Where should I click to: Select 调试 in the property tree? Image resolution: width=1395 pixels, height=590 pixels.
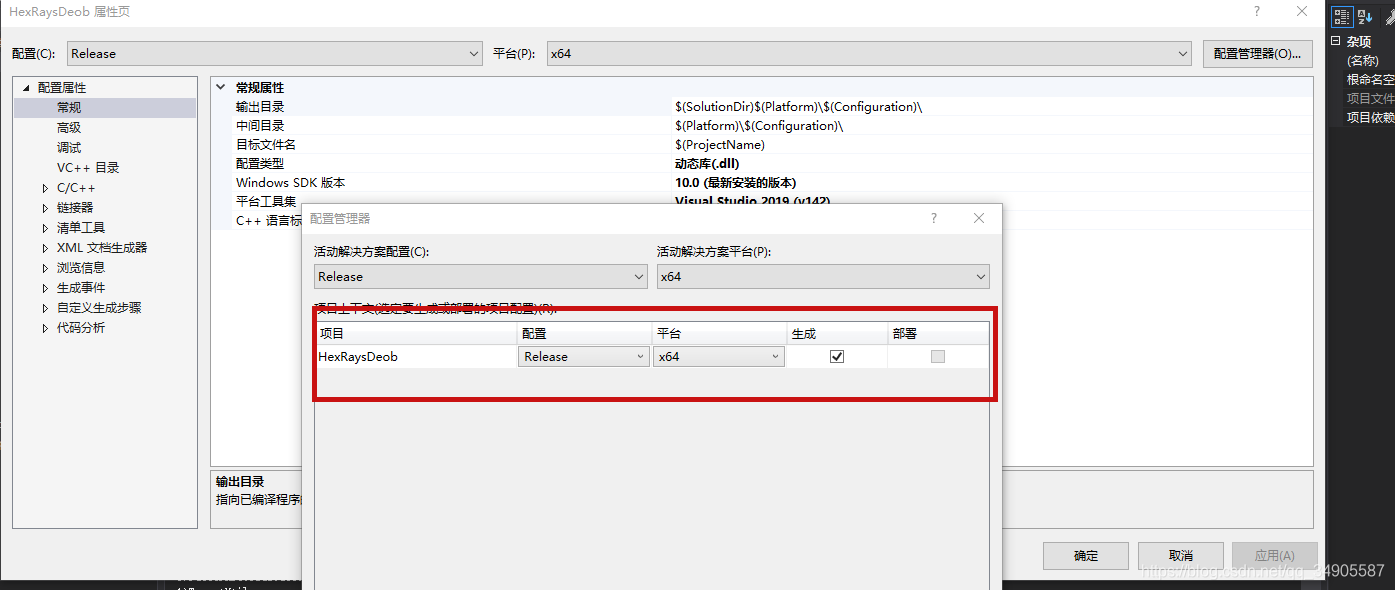[69, 148]
